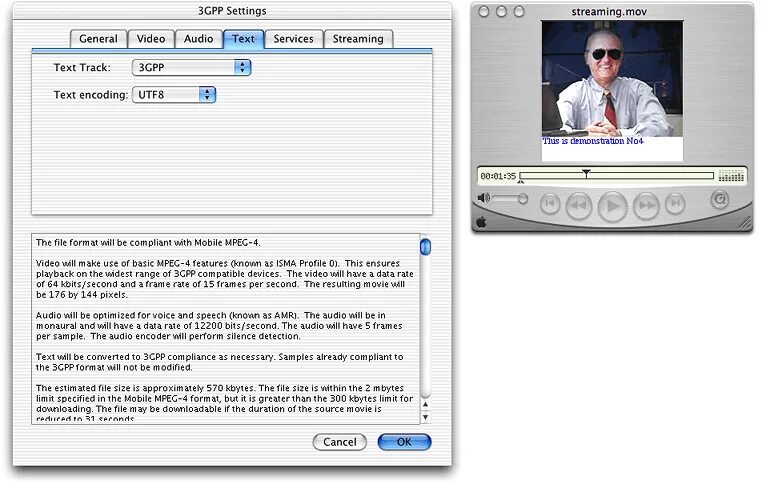Click the rewind button in streaming.mov player

tap(579, 206)
